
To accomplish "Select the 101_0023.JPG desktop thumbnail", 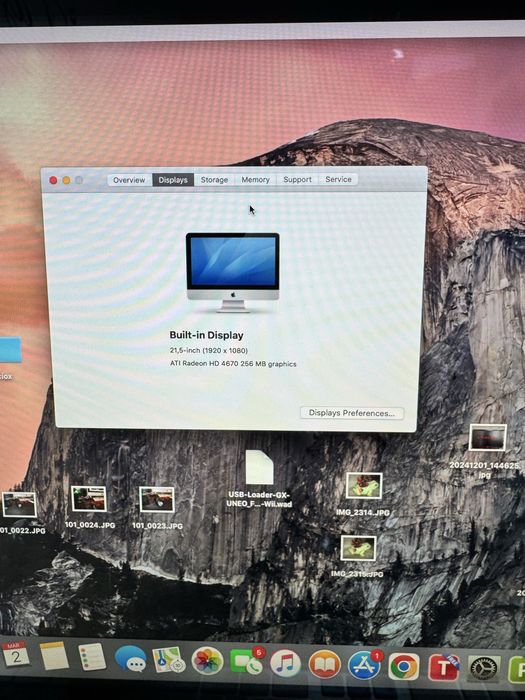I will tap(156, 500).
